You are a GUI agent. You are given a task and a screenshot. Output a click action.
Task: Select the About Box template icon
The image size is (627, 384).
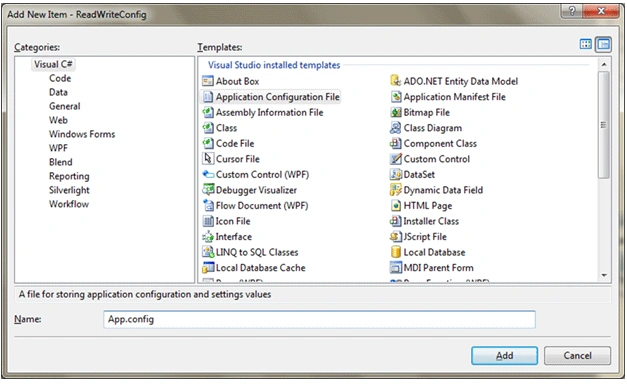tap(208, 81)
